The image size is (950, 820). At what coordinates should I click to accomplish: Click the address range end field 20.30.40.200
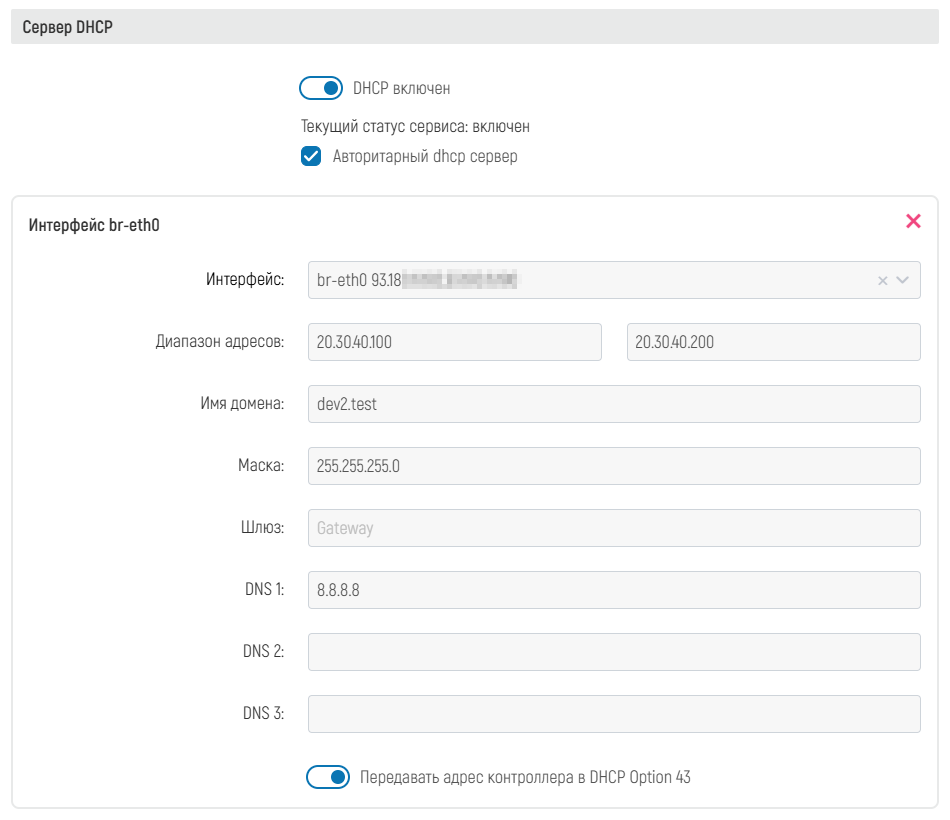(x=773, y=342)
